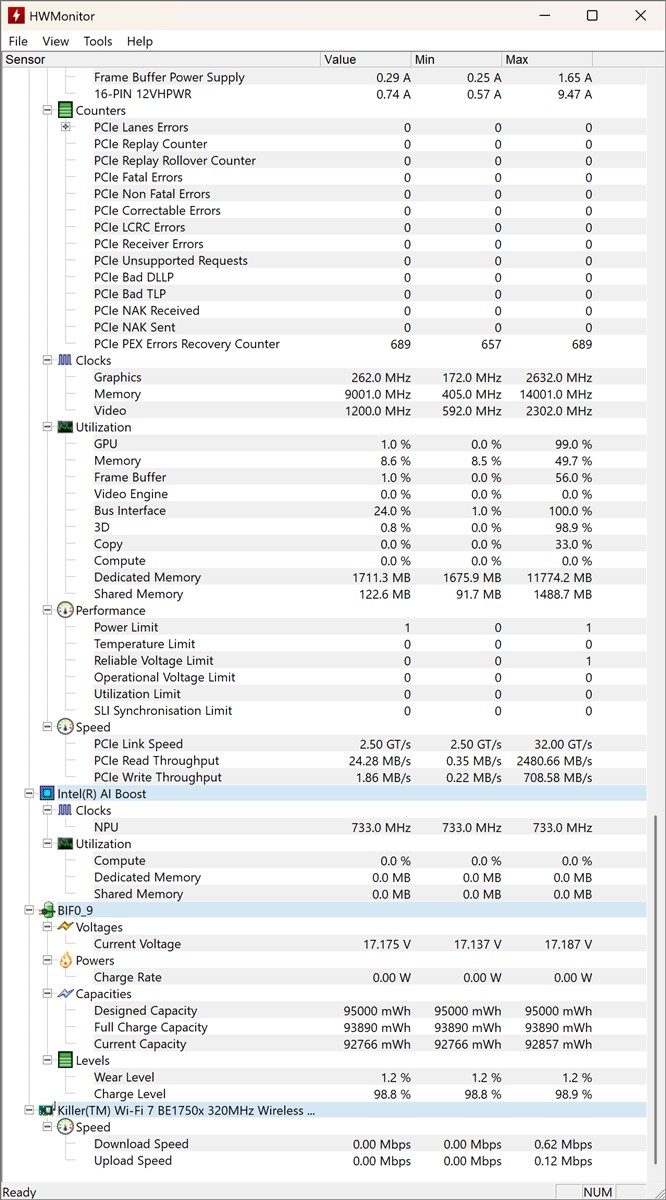Open the Tools menu
Viewport: 666px width, 1200px height.
[98, 41]
